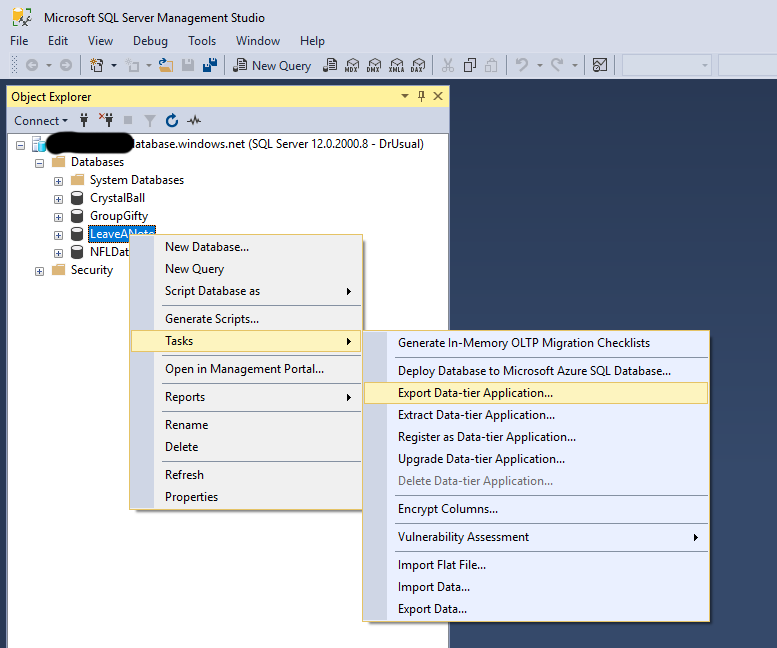Click Connect Object Explorer plug icon
Viewport: 777px width, 648px height.
84,120
